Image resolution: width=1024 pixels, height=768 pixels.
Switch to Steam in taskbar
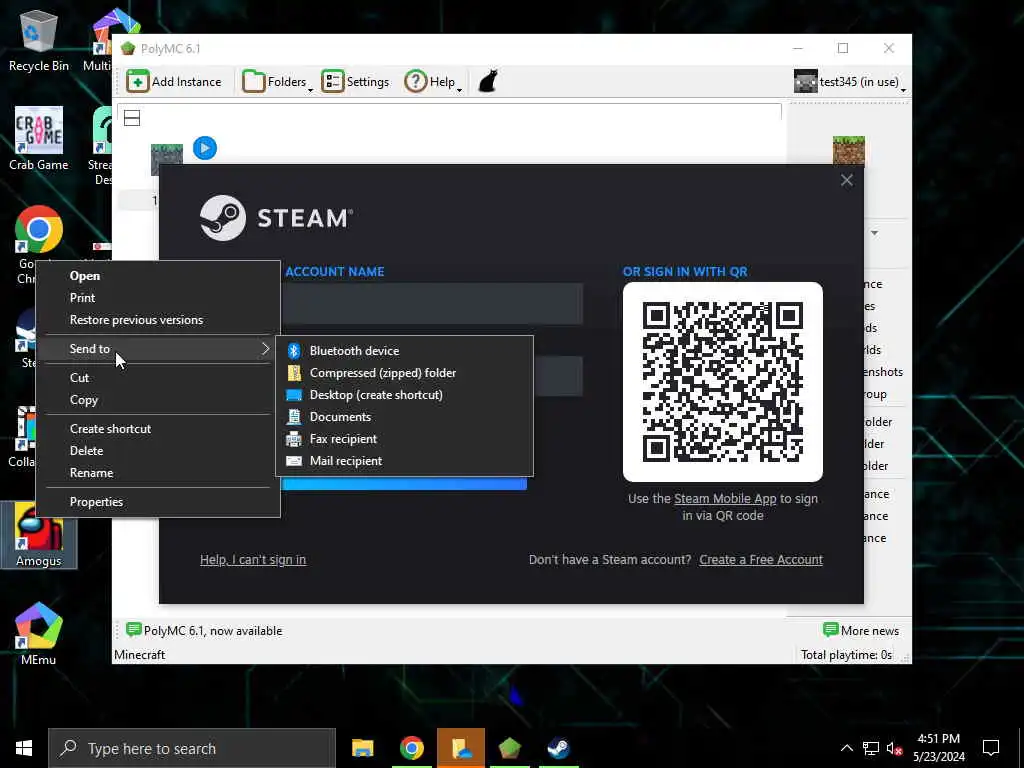(558, 748)
